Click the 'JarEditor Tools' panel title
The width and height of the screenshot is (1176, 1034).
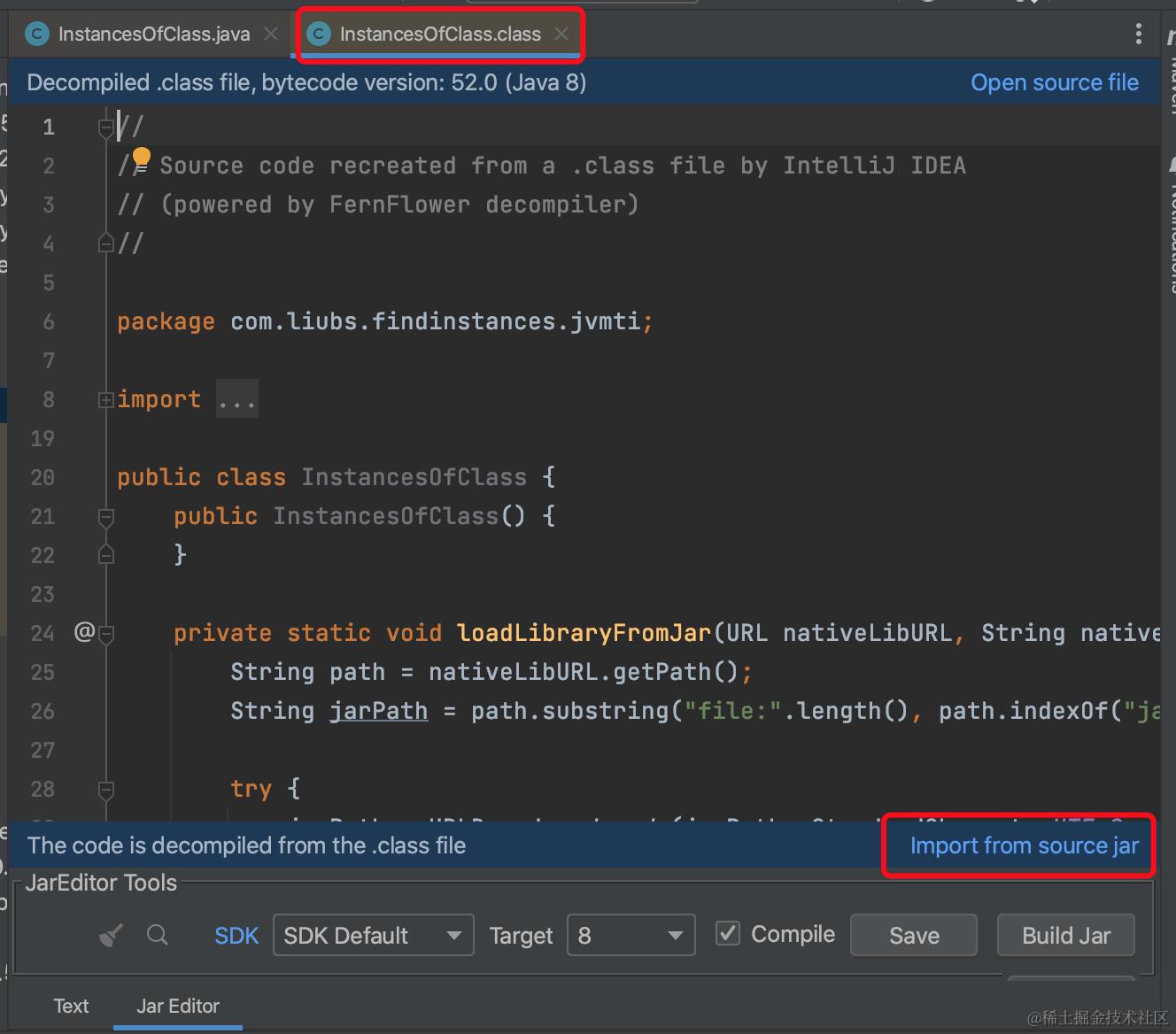[x=101, y=883]
